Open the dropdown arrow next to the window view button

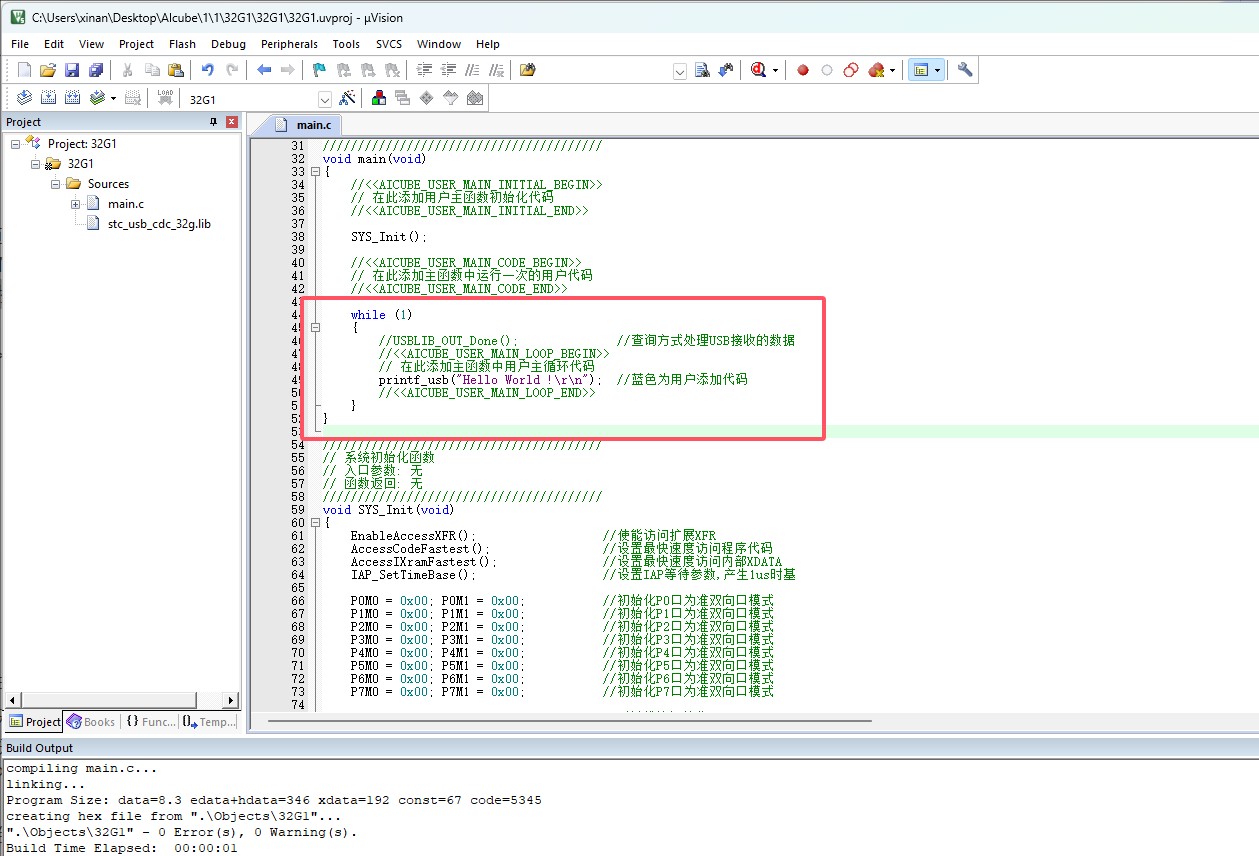pos(937,70)
